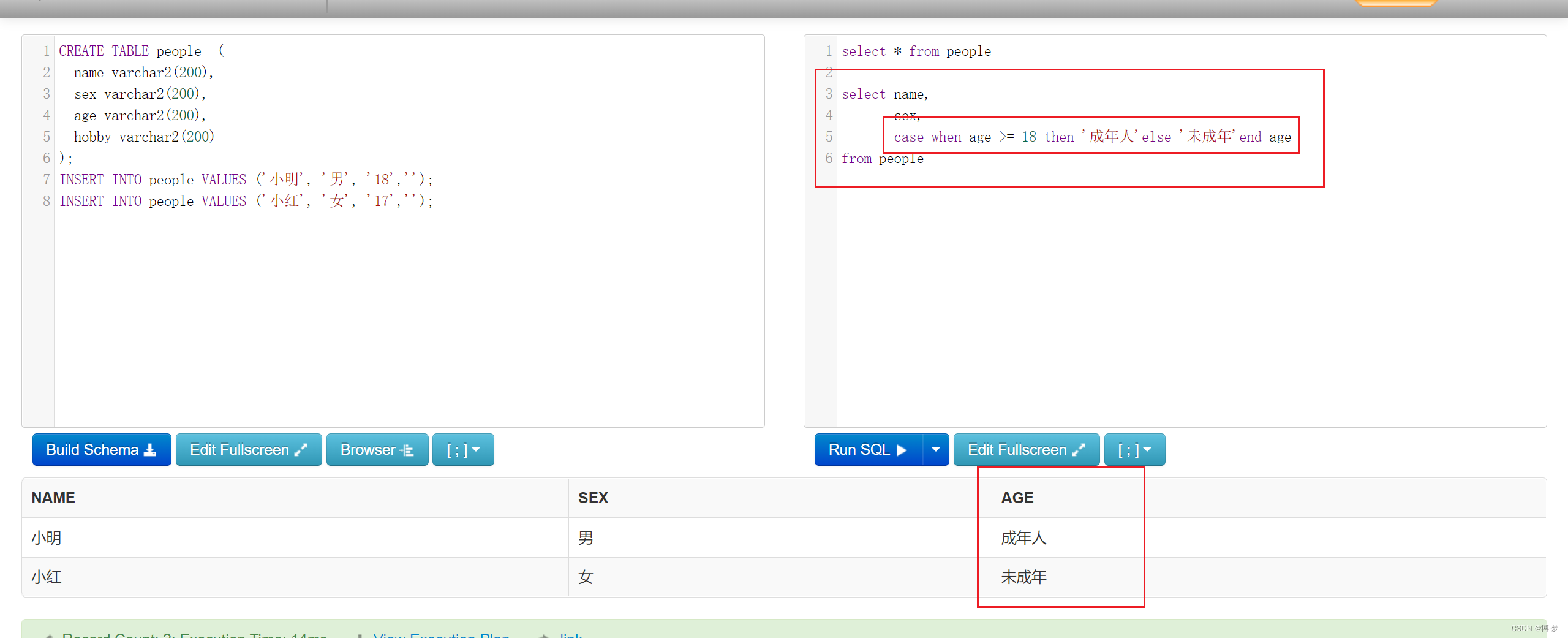The height and width of the screenshot is (638, 1568).
Task: Click the hobby varchar2(200) schema line
Action: pos(144,137)
